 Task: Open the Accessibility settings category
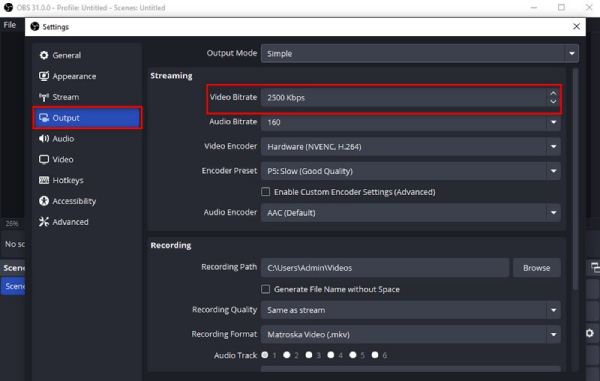point(87,201)
